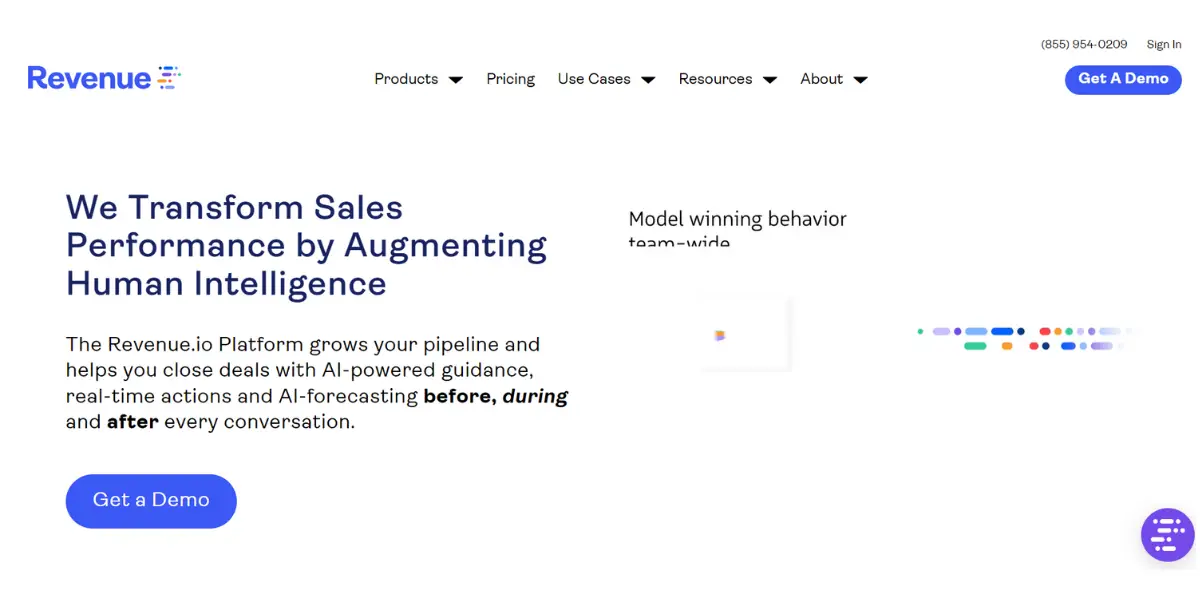Click the Revenue logo in the header
The width and height of the screenshot is (1200, 600).
(104, 78)
